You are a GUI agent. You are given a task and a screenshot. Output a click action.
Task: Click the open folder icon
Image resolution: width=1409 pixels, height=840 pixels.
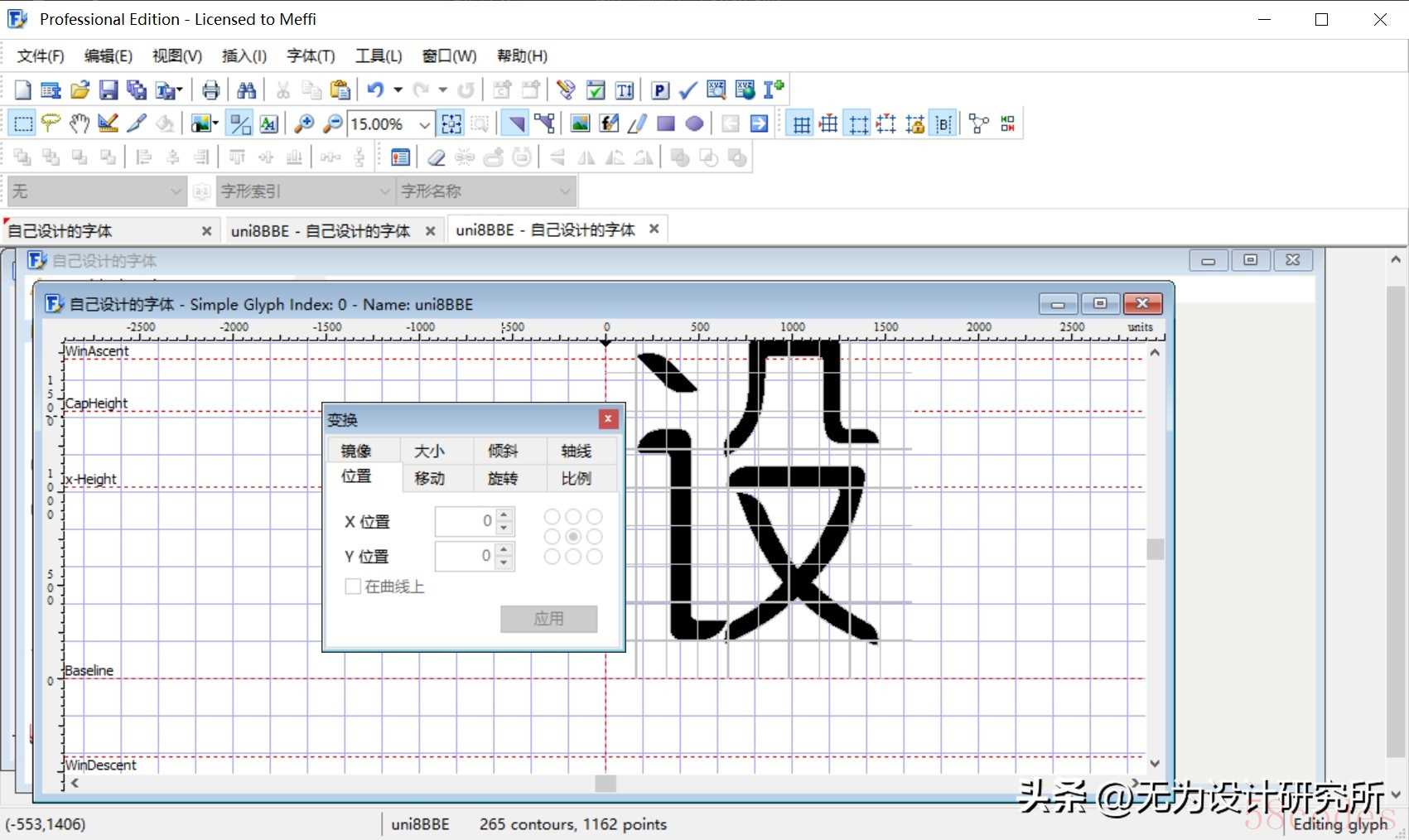(x=80, y=89)
